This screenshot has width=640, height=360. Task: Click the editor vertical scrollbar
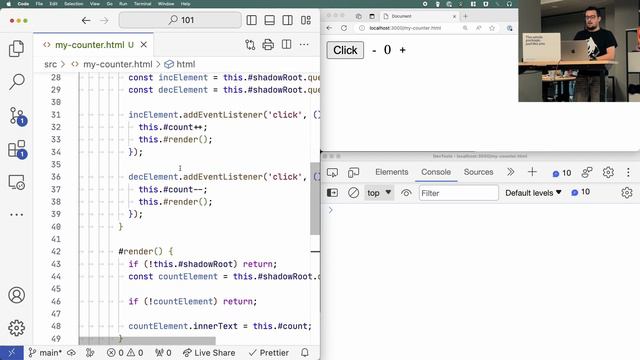(x=315, y=198)
